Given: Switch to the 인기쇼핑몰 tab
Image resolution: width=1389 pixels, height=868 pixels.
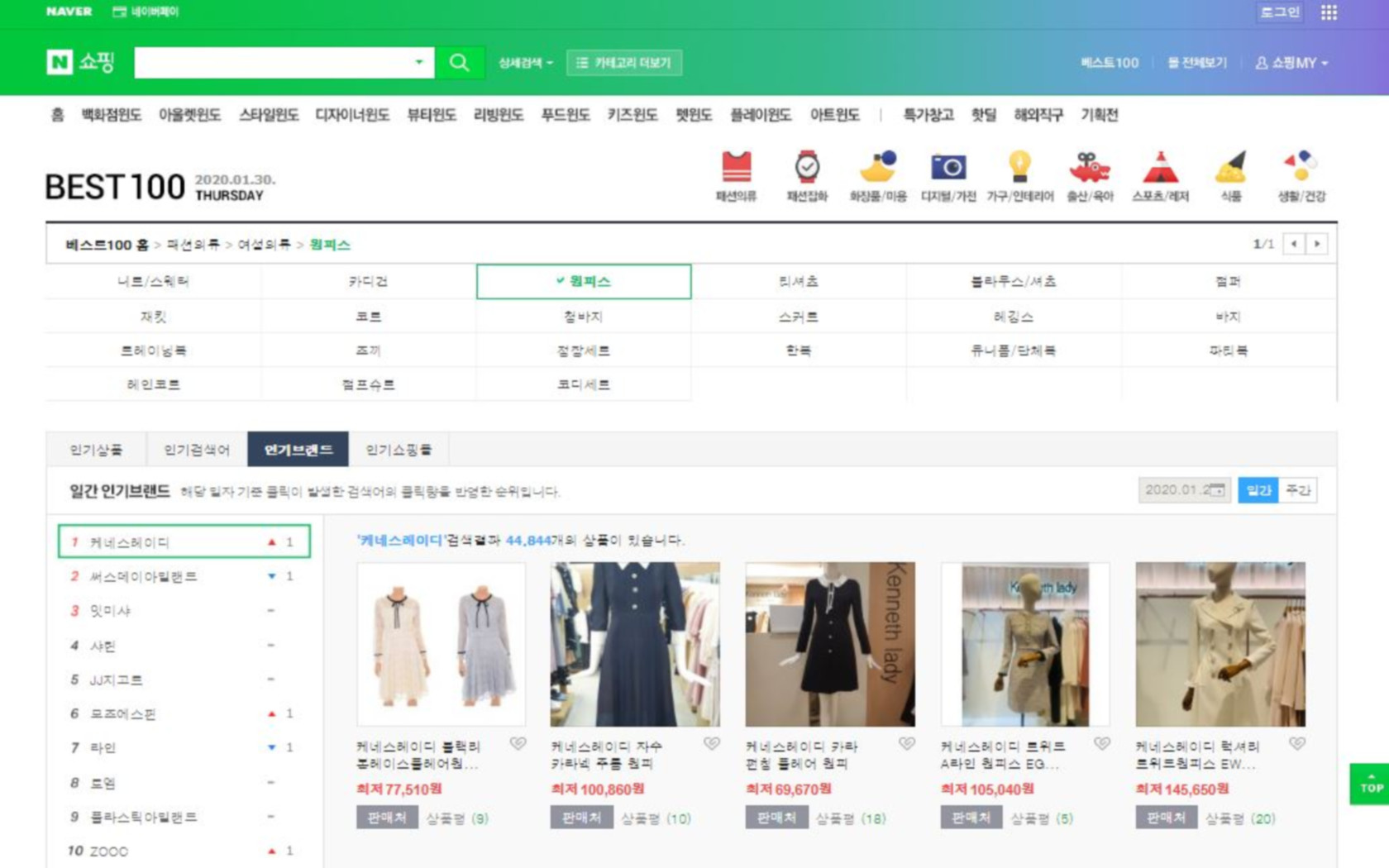Looking at the screenshot, I should tap(399, 450).
